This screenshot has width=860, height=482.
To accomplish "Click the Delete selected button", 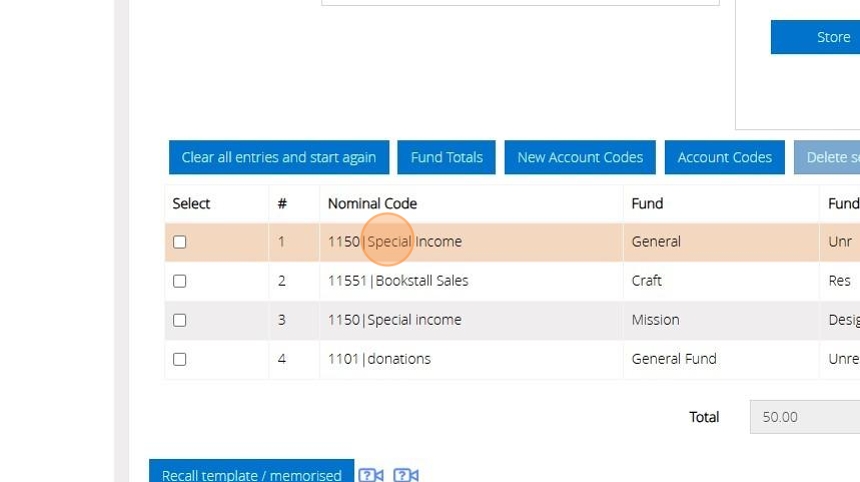I will [x=827, y=157].
